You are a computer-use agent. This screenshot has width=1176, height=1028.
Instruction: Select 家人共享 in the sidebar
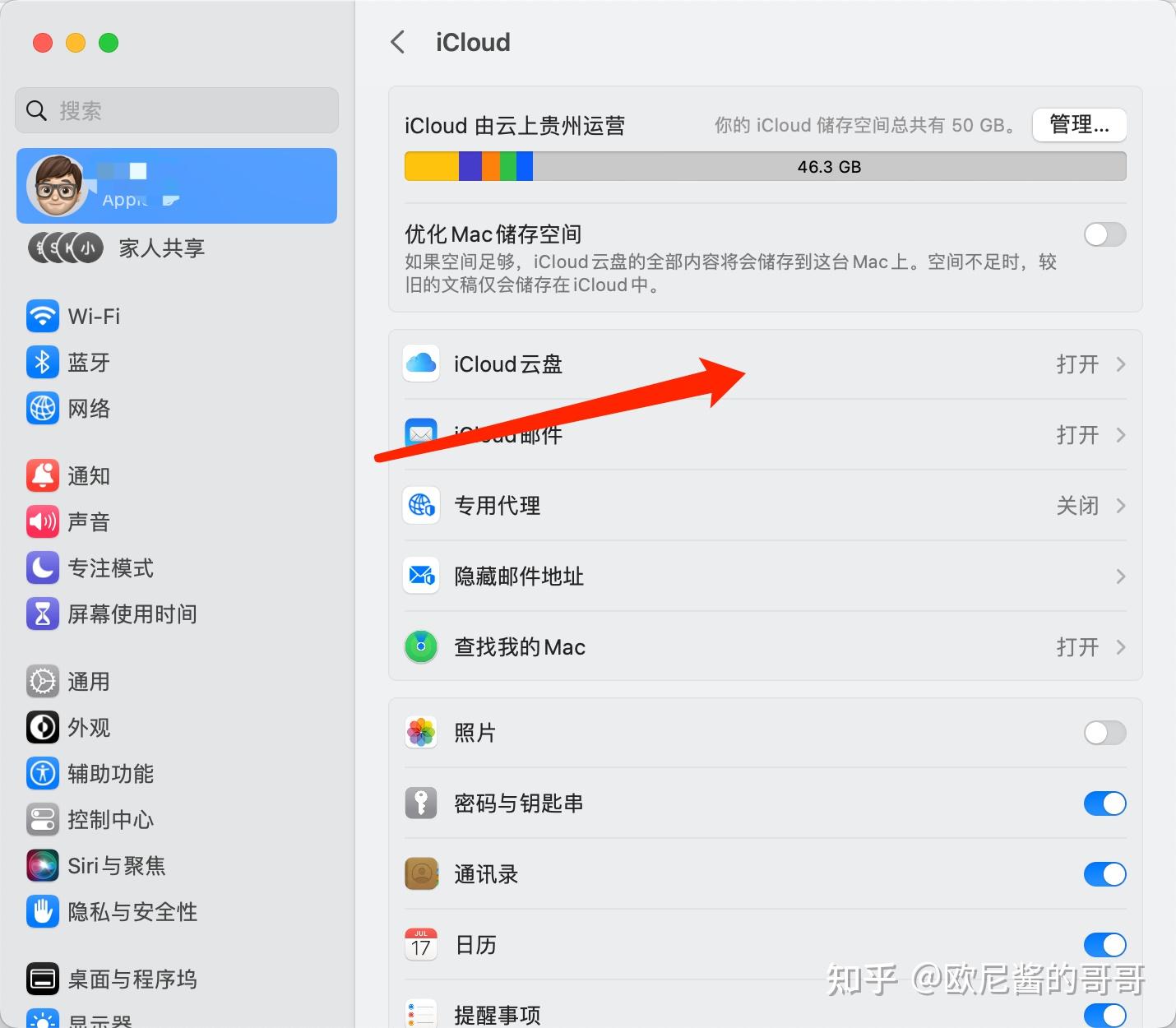pos(160,248)
